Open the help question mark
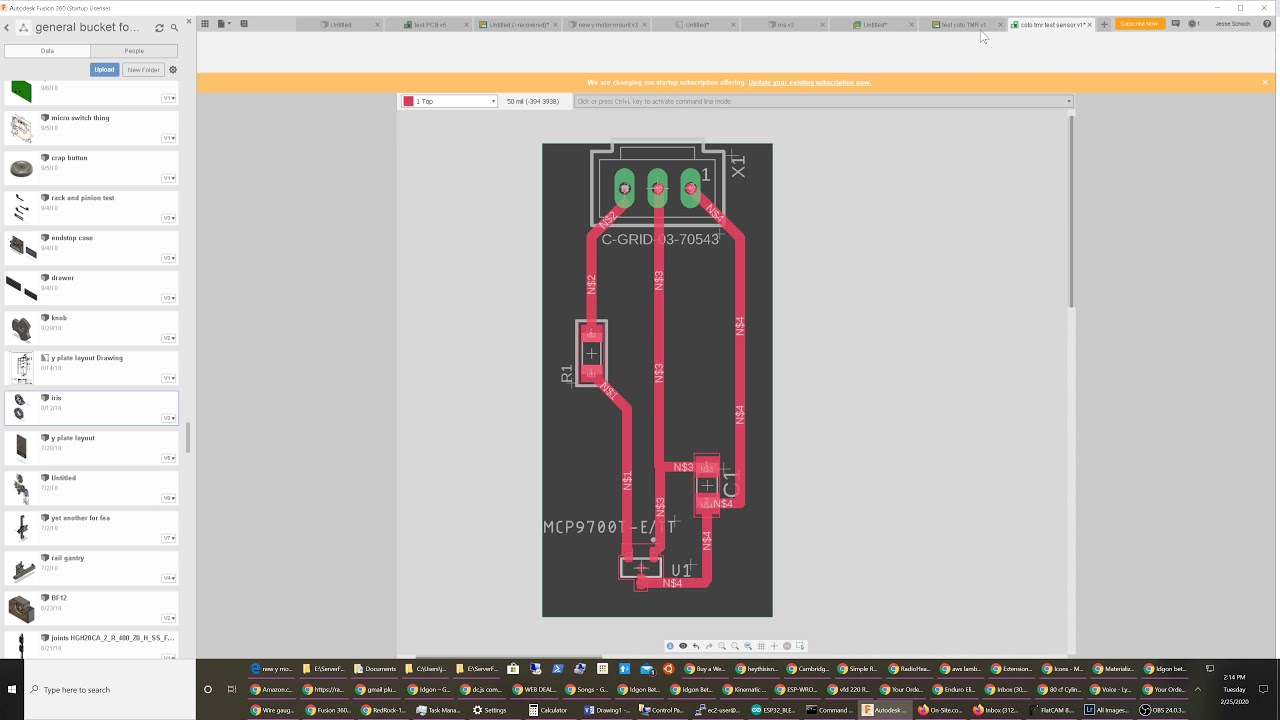Screen dimensions: 1280x720 [1265, 24]
